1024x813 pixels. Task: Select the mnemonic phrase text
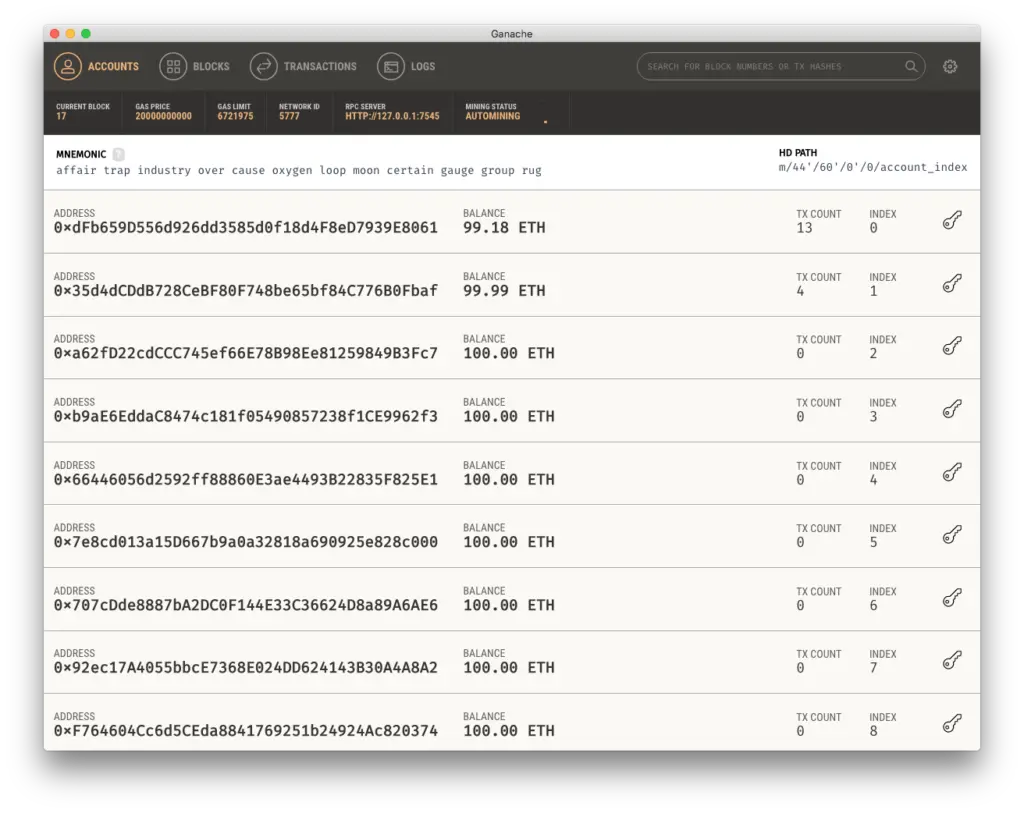[x=298, y=170]
